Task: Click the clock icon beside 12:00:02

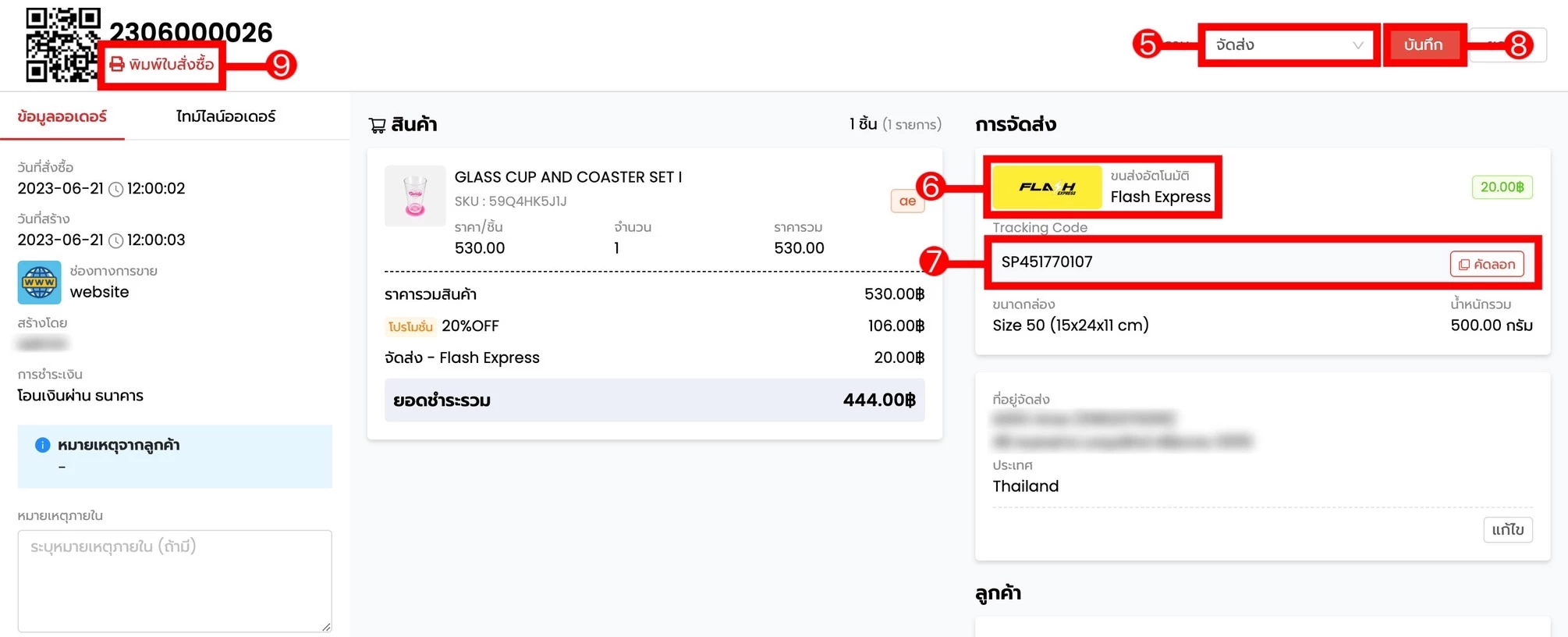Action: click(115, 189)
